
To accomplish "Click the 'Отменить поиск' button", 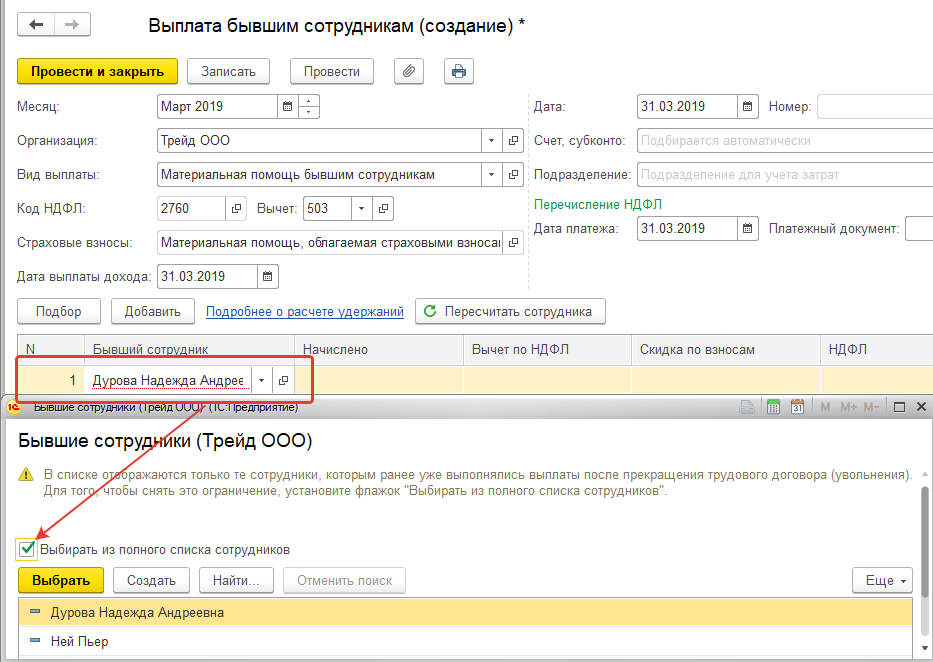I will [345, 581].
